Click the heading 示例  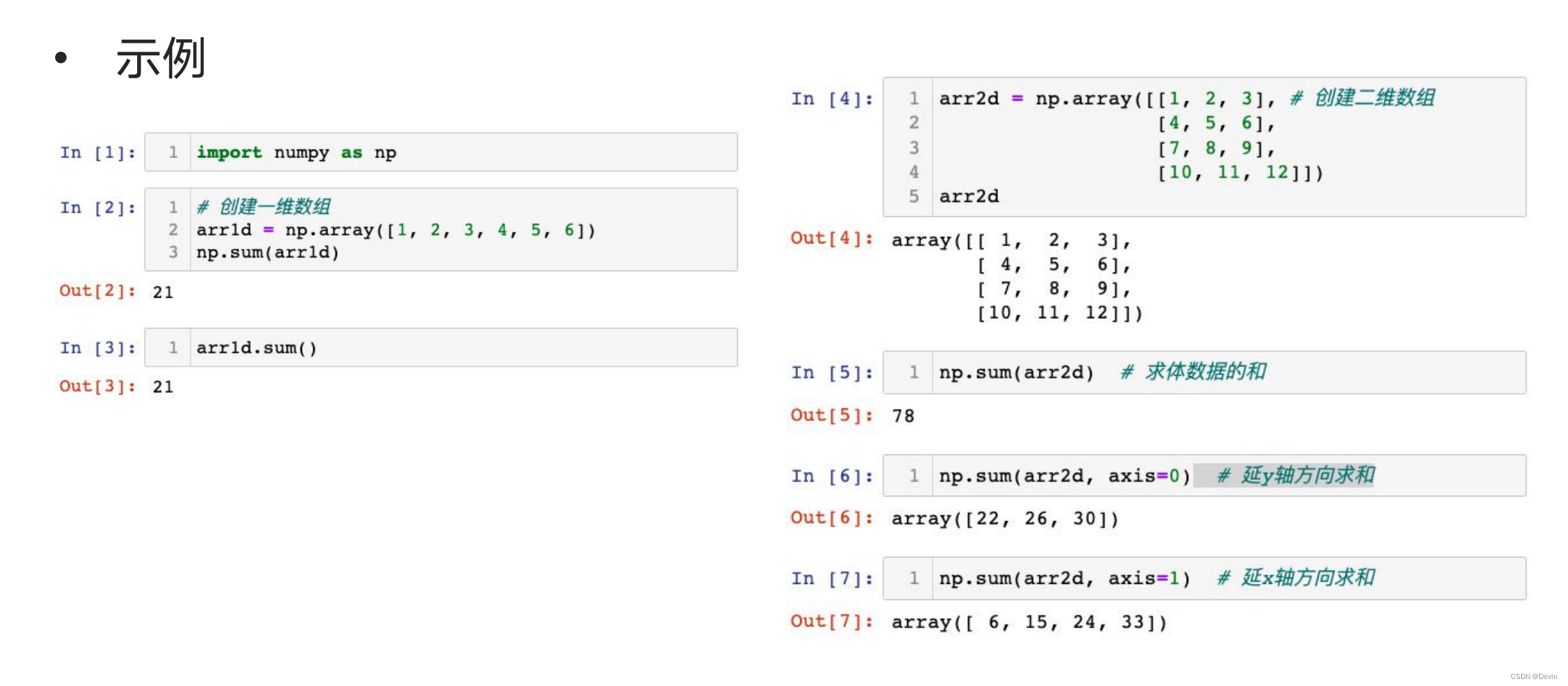pyautogui.click(x=160, y=58)
